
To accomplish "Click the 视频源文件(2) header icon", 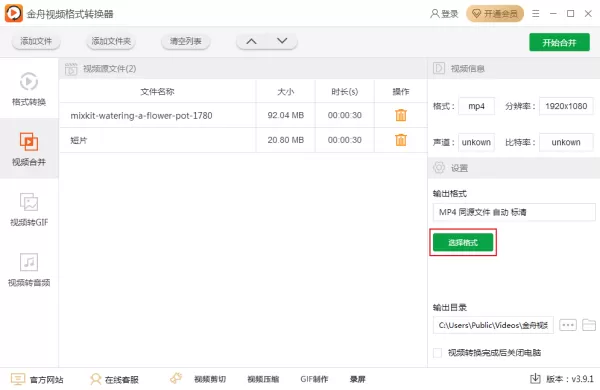I will (71, 69).
